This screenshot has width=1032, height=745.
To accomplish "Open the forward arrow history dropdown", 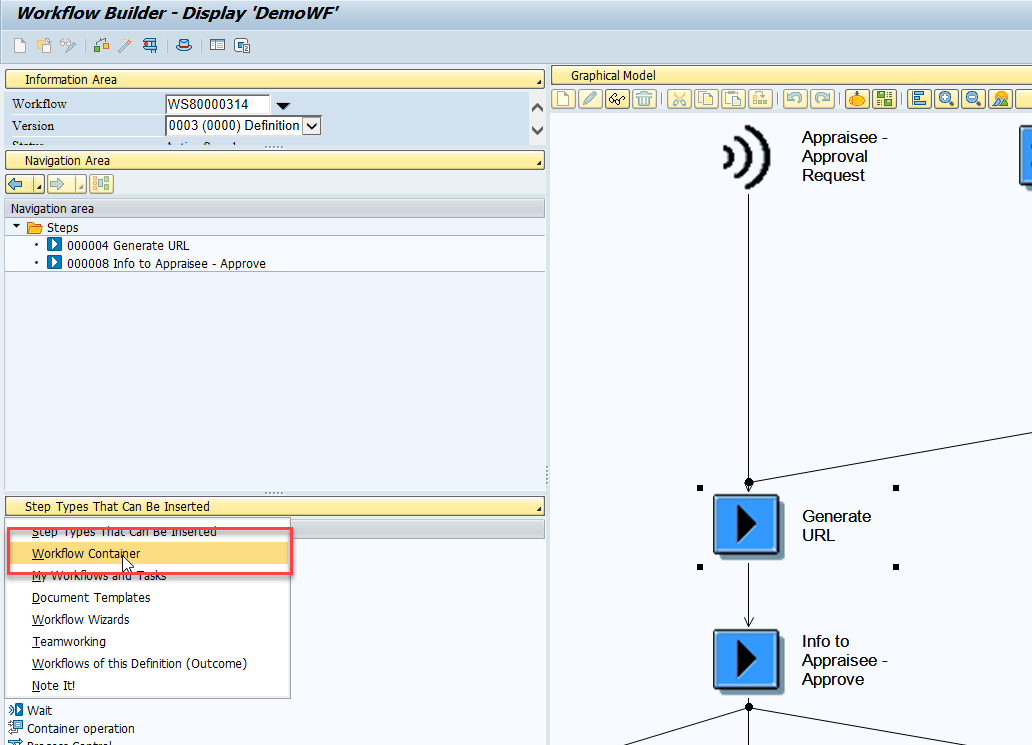I will pos(80,184).
